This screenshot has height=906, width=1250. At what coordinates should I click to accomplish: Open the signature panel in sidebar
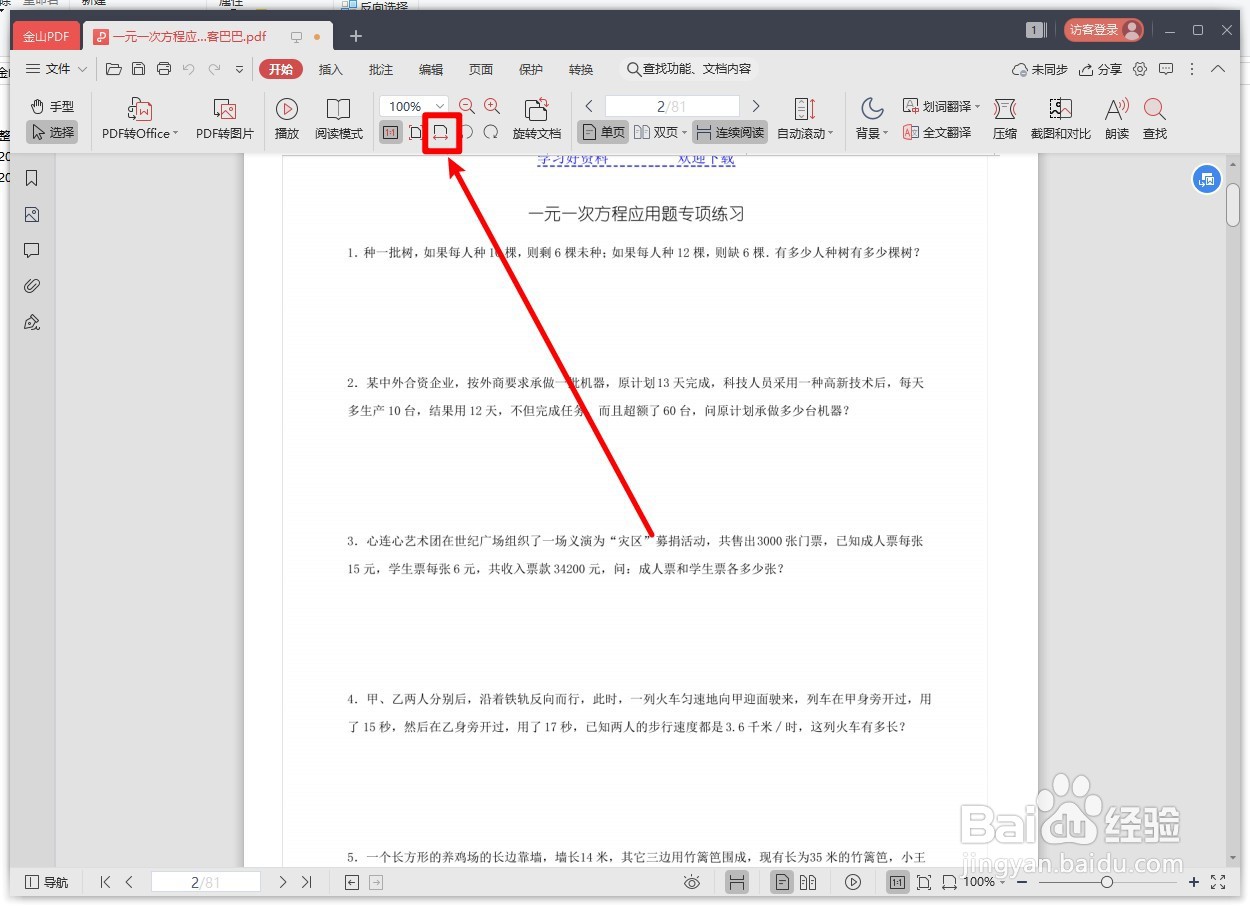[x=32, y=322]
